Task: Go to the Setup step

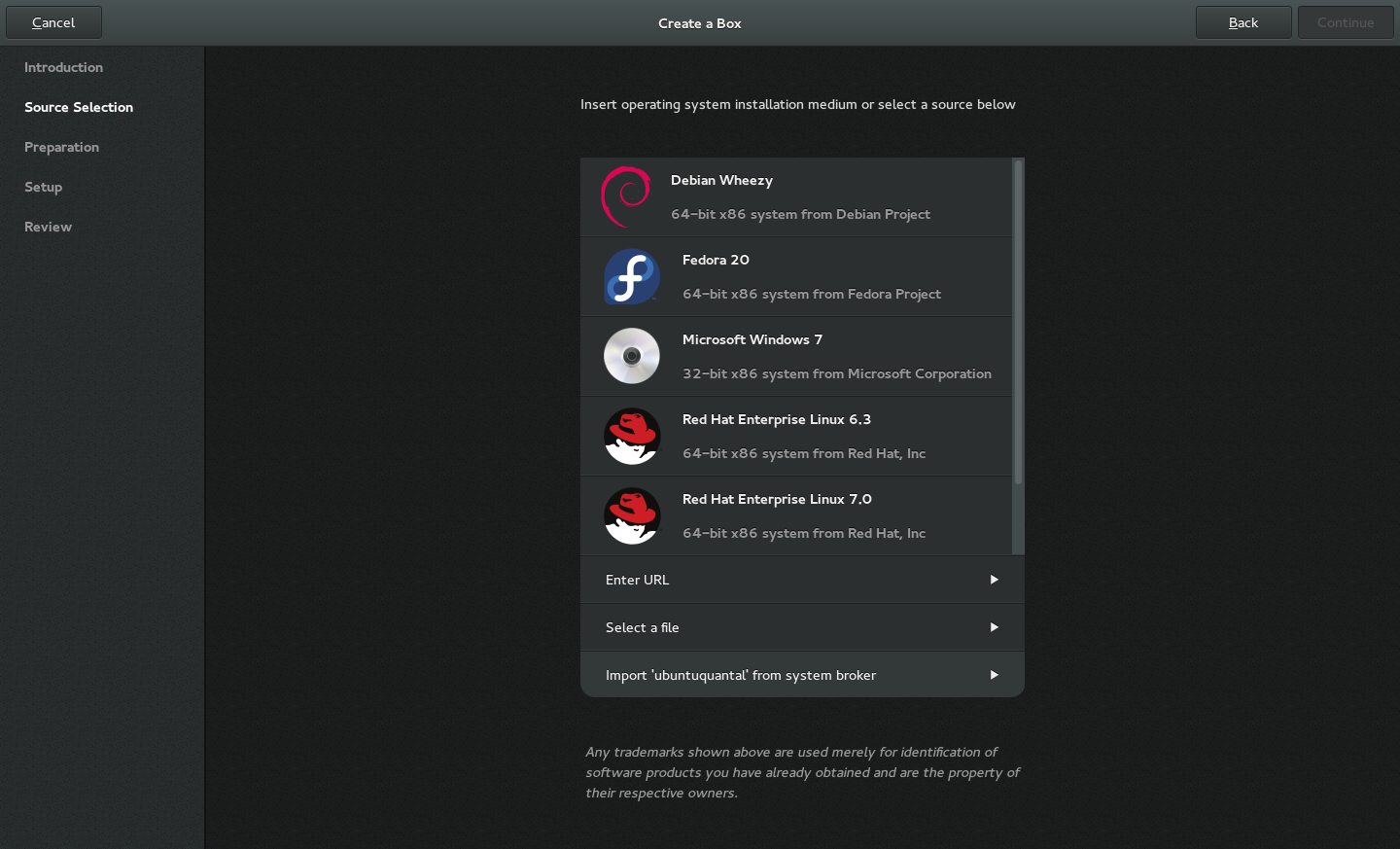Action: click(x=43, y=187)
